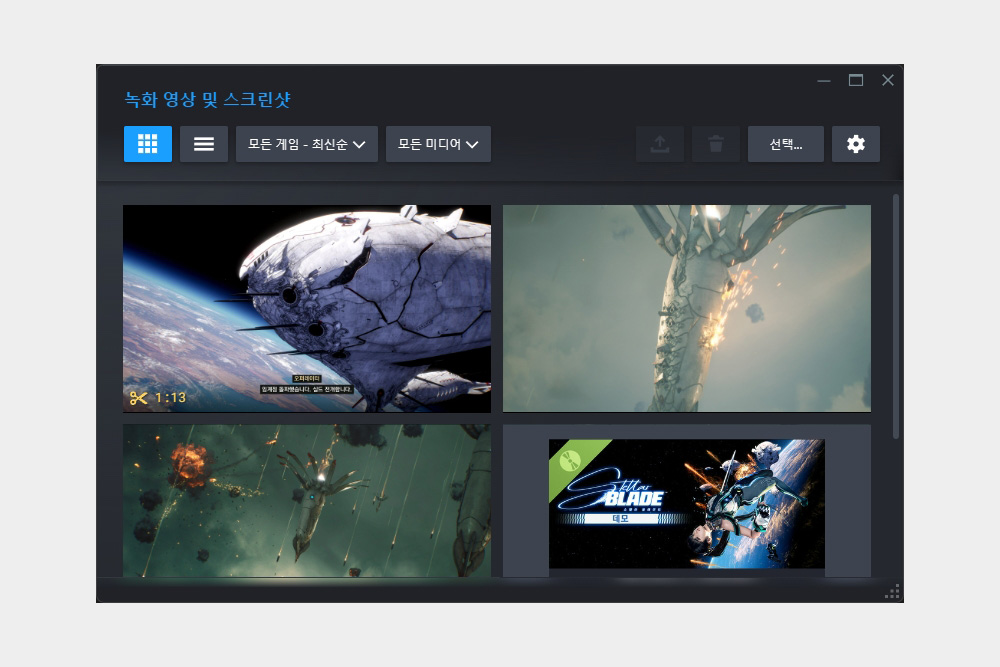Open the Stellar Blade demo thumbnail
Image resolution: width=1000 pixels, height=667 pixels.
click(x=687, y=504)
